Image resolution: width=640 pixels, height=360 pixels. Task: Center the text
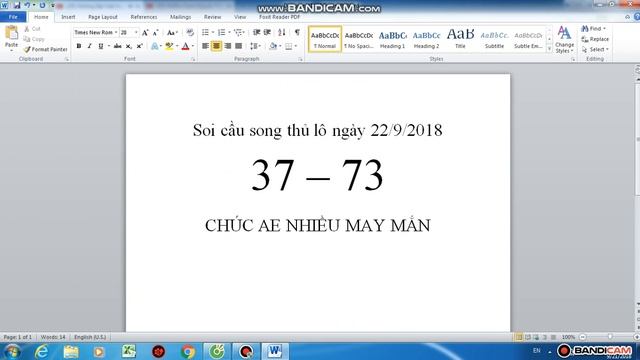pos(216,46)
